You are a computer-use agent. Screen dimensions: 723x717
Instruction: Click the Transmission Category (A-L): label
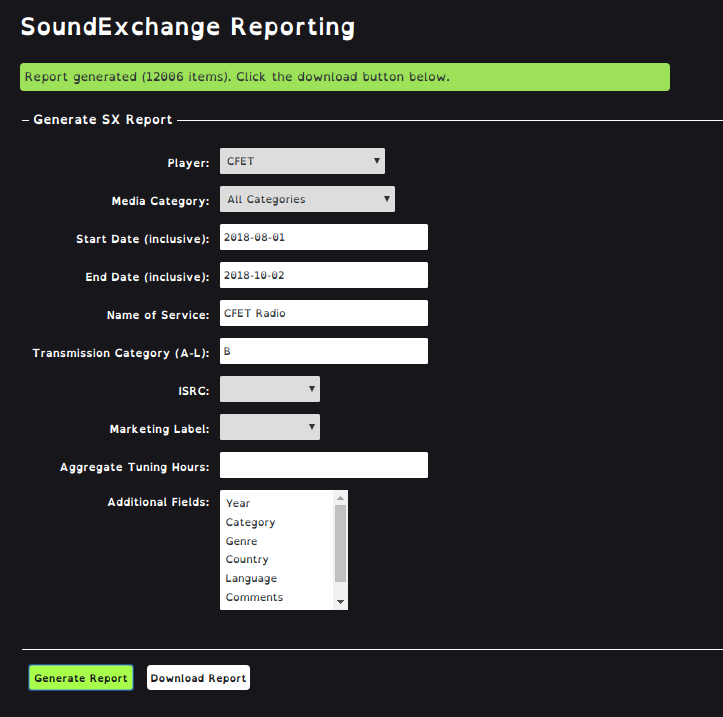(x=121, y=353)
